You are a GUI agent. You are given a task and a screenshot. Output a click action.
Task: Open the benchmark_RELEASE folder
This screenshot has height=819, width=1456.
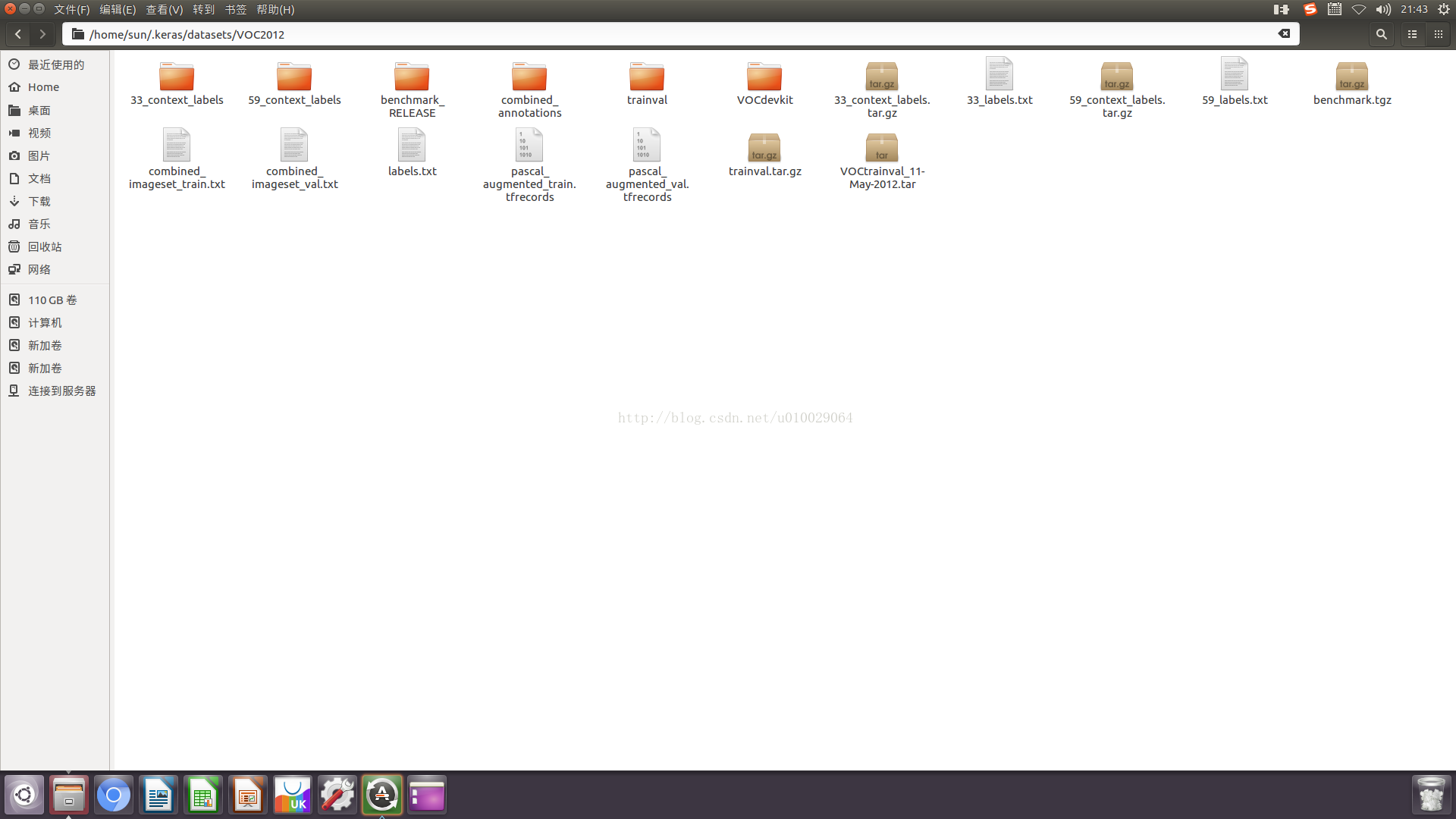tap(412, 89)
